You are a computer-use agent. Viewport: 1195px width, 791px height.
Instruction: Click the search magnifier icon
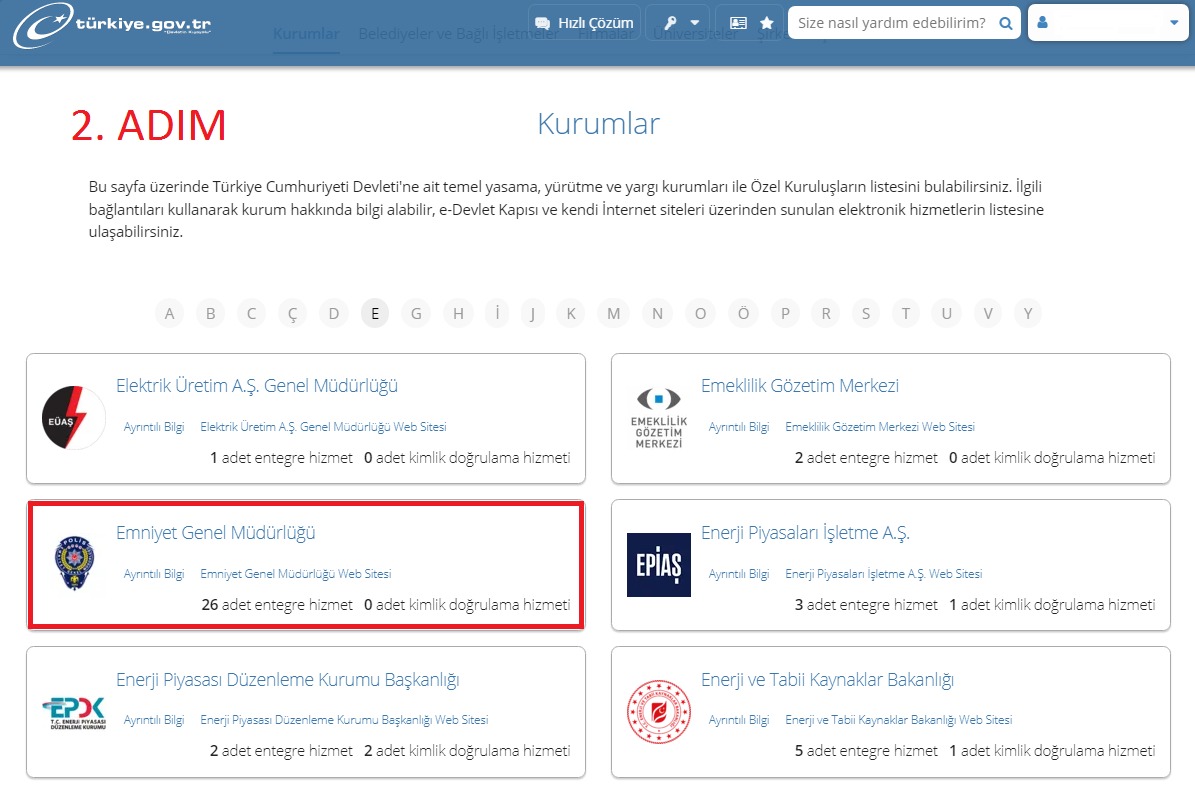(1006, 22)
